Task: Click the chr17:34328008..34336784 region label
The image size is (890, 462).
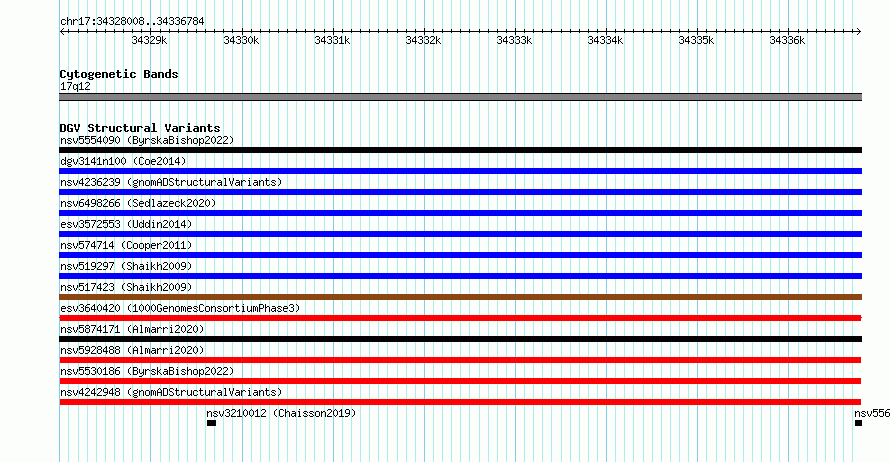Action: [x=132, y=21]
